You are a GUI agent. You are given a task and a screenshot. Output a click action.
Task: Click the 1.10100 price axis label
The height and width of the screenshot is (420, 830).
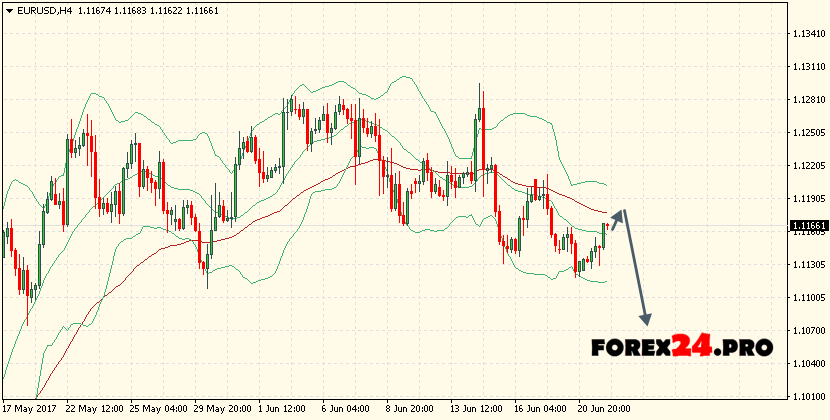pos(808,397)
